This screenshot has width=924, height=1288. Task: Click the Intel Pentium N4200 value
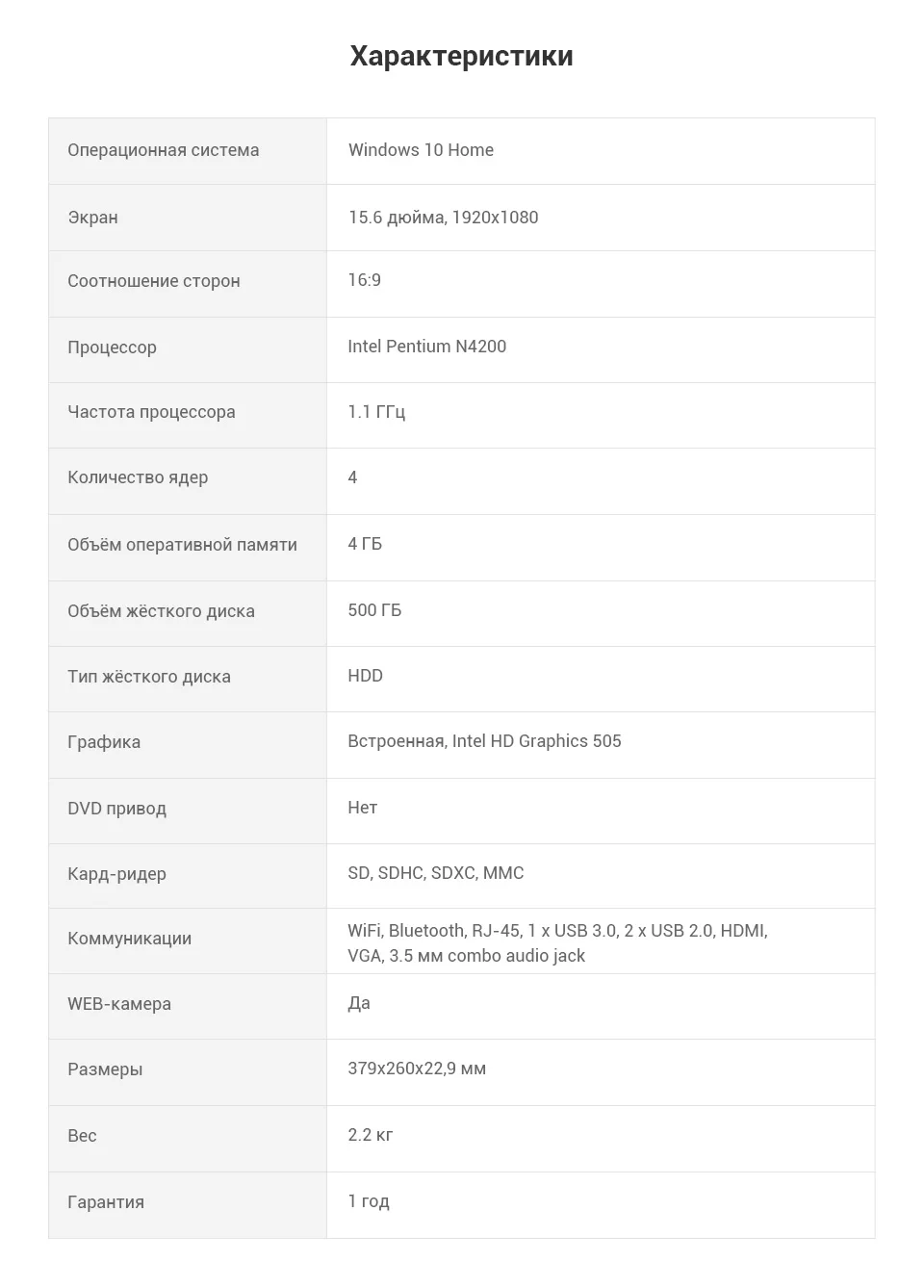(x=426, y=347)
